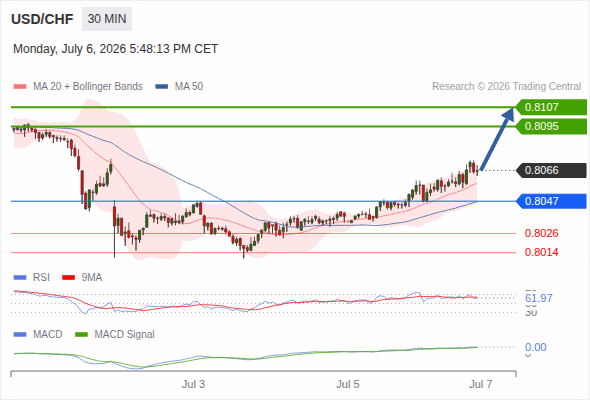Click the RSI value 61.97 label
The image size is (590, 400).
coord(539,298)
